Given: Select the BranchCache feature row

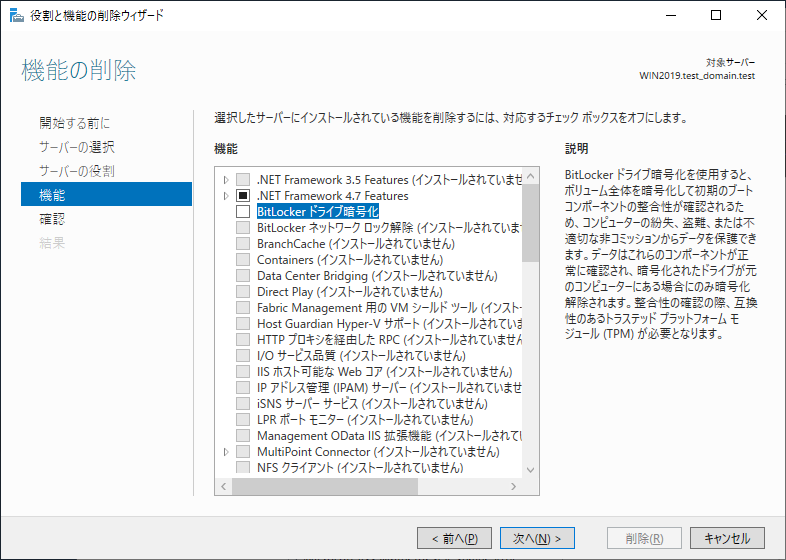Looking at the screenshot, I should pos(356,244).
